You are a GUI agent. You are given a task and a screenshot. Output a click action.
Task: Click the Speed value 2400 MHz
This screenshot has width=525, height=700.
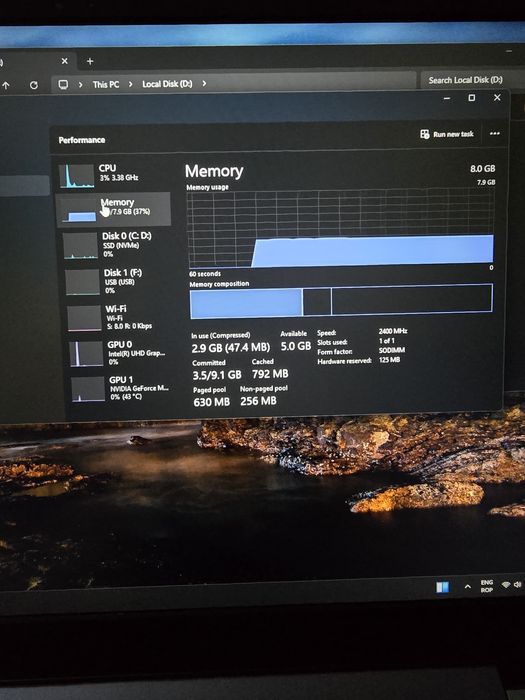(x=393, y=331)
